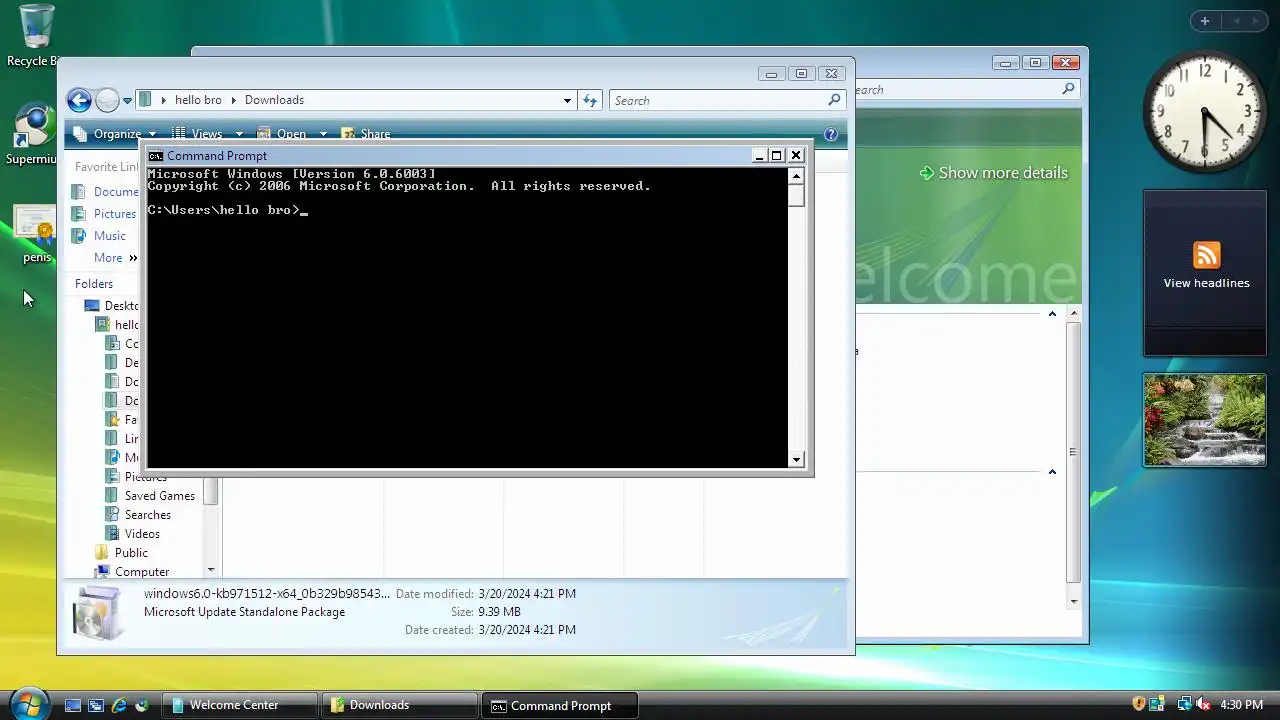Open Documents in Favorite Links
Viewport: 1280px width, 720px height.
(105, 192)
